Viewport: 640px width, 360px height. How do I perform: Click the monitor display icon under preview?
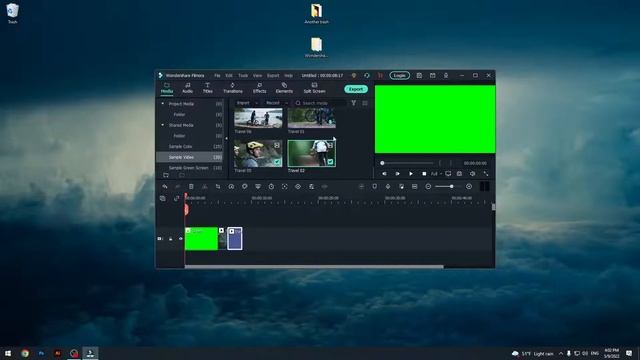pyautogui.click(x=448, y=173)
